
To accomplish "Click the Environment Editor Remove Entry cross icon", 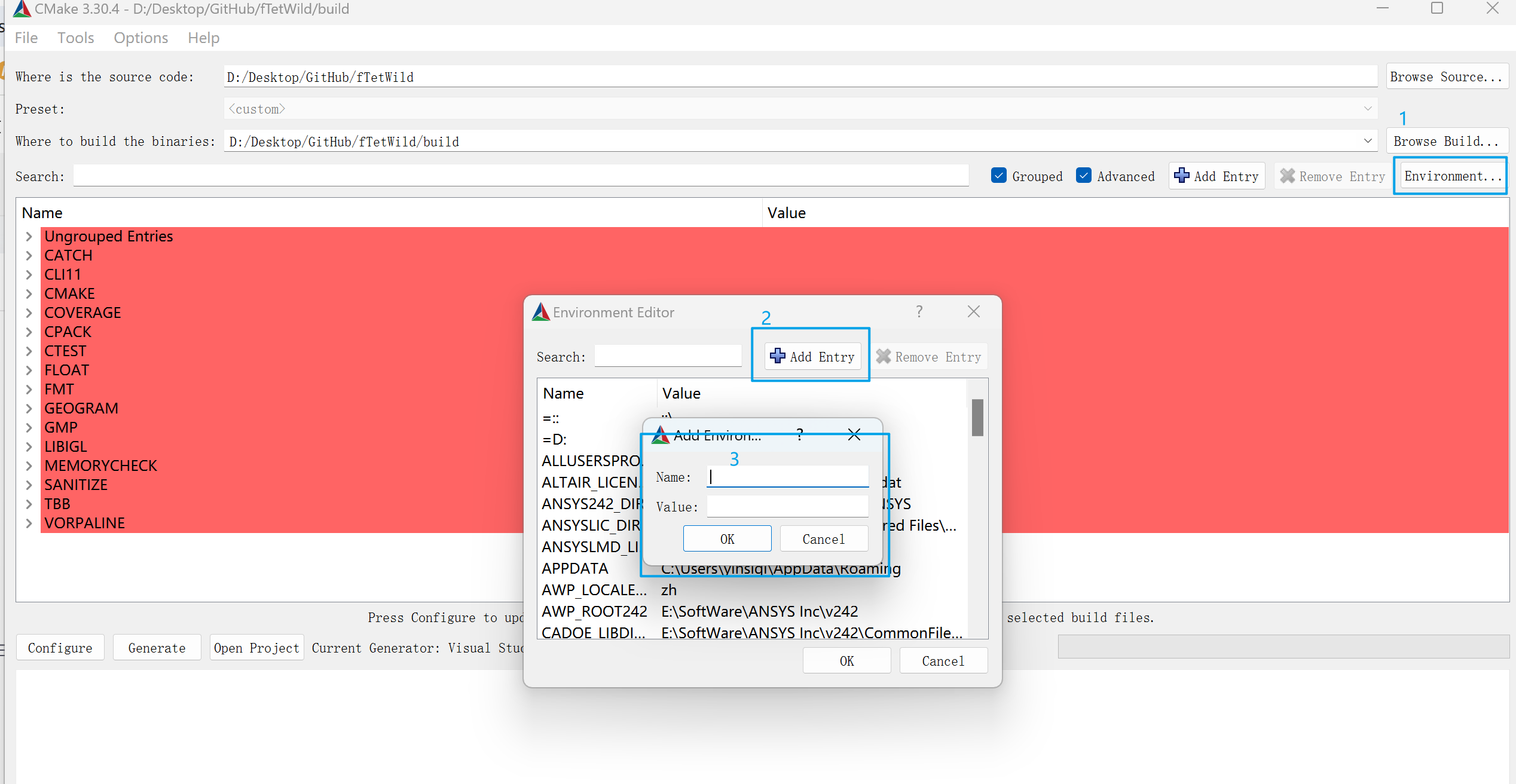I will [x=884, y=356].
